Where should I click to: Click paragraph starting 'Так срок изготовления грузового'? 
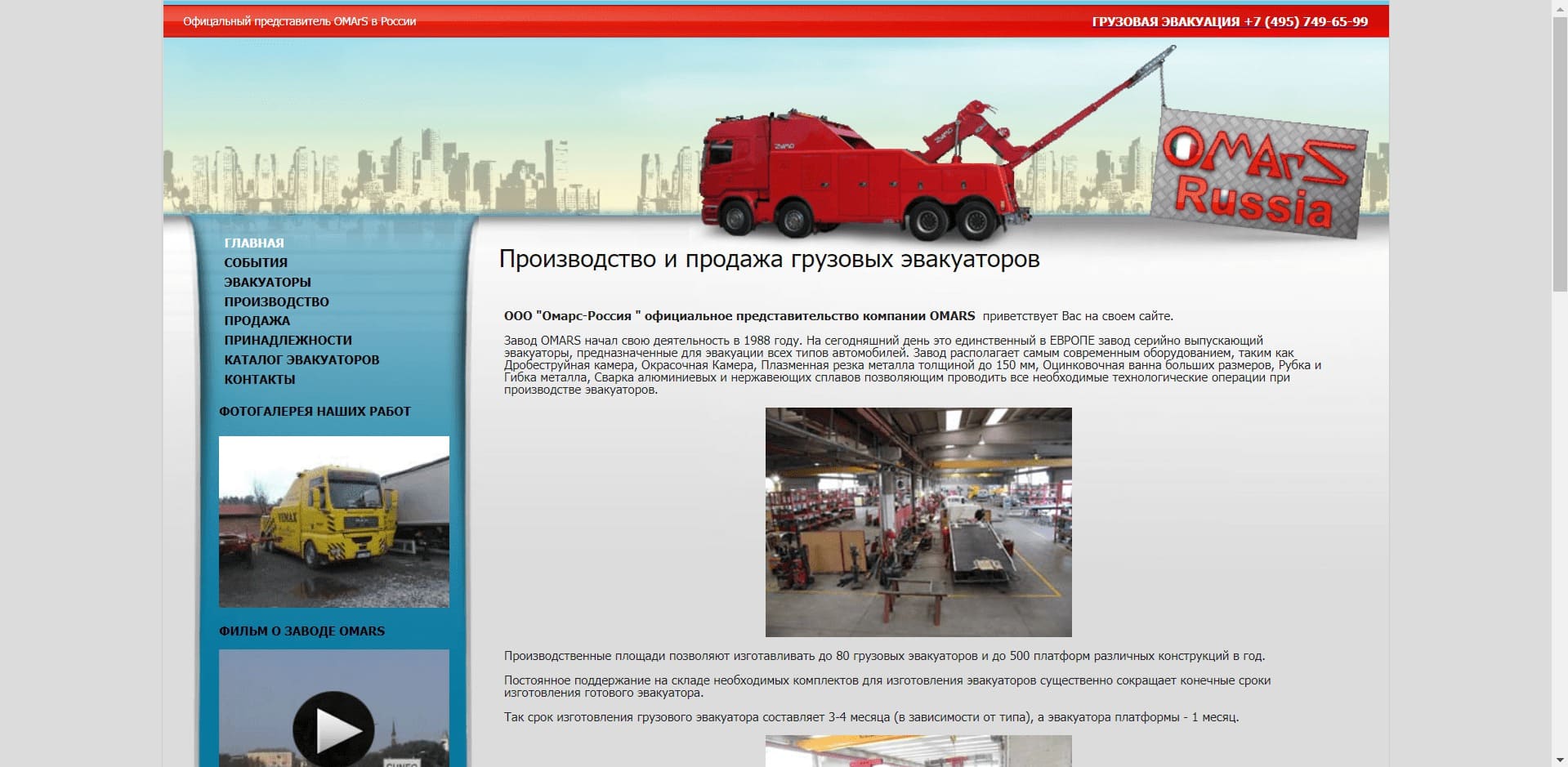[x=871, y=717]
